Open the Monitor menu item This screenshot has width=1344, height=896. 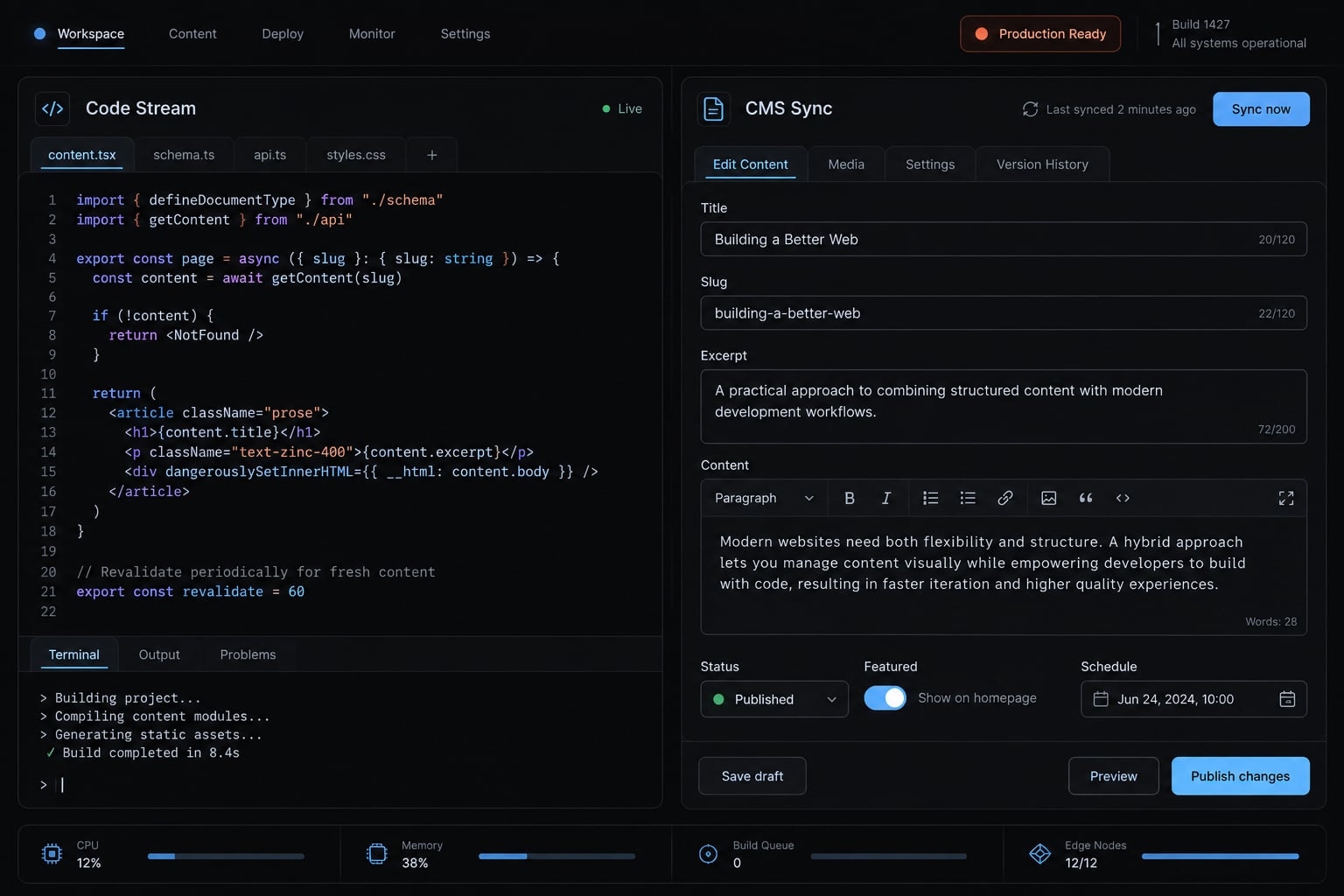click(372, 34)
